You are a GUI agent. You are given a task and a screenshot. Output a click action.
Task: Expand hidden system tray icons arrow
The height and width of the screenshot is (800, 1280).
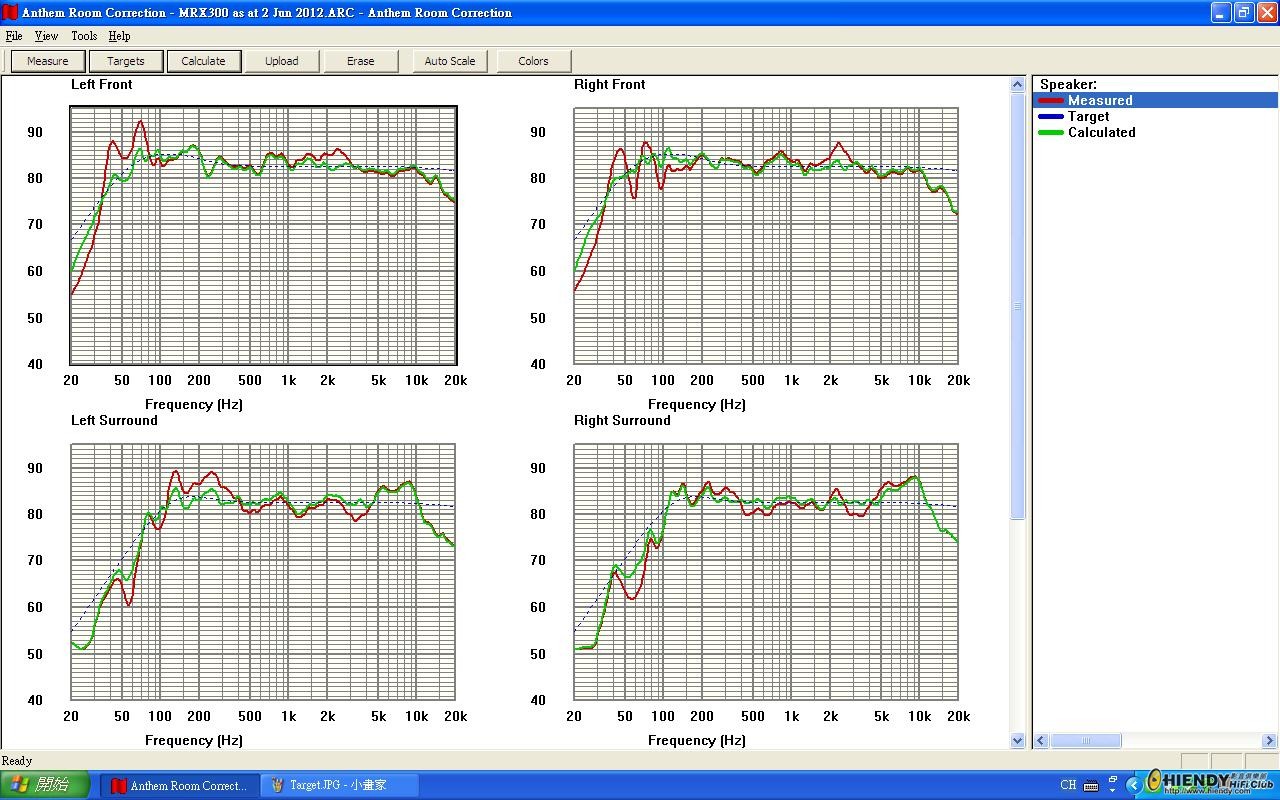(1134, 785)
